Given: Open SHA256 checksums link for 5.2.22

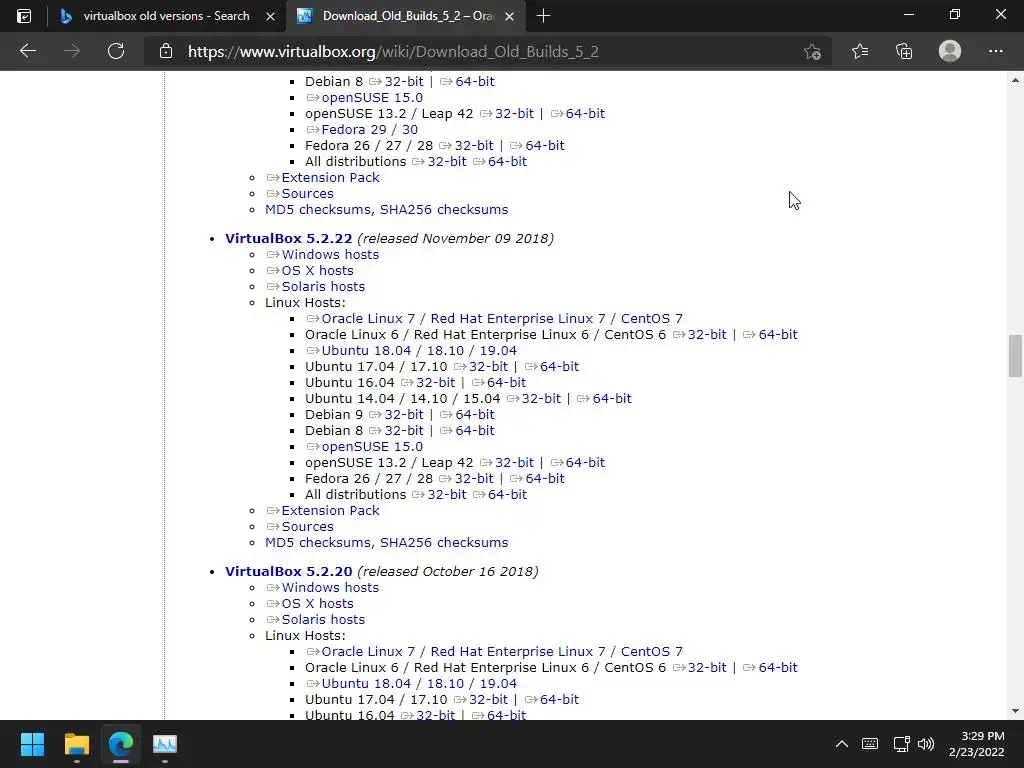Looking at the screenshot, I should [444, 543].
